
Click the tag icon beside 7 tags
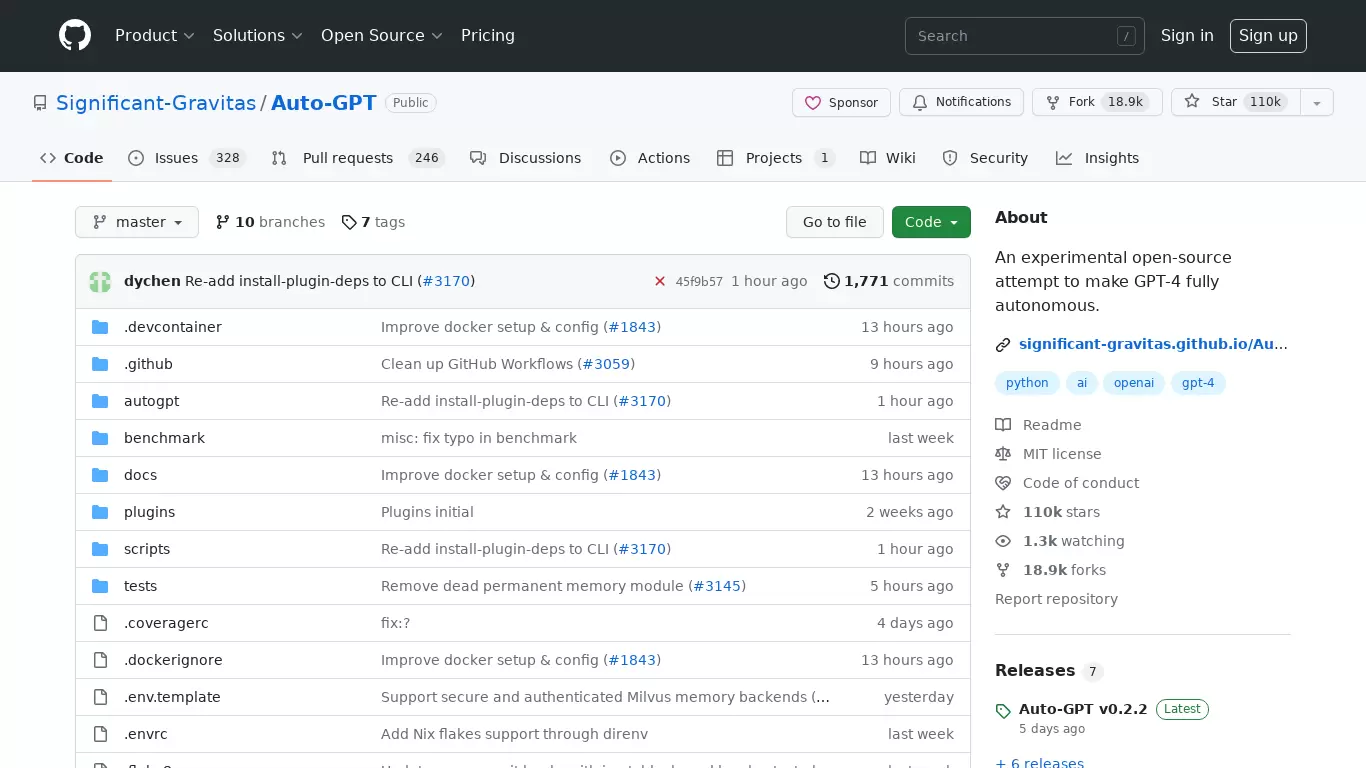click(349, 222)
